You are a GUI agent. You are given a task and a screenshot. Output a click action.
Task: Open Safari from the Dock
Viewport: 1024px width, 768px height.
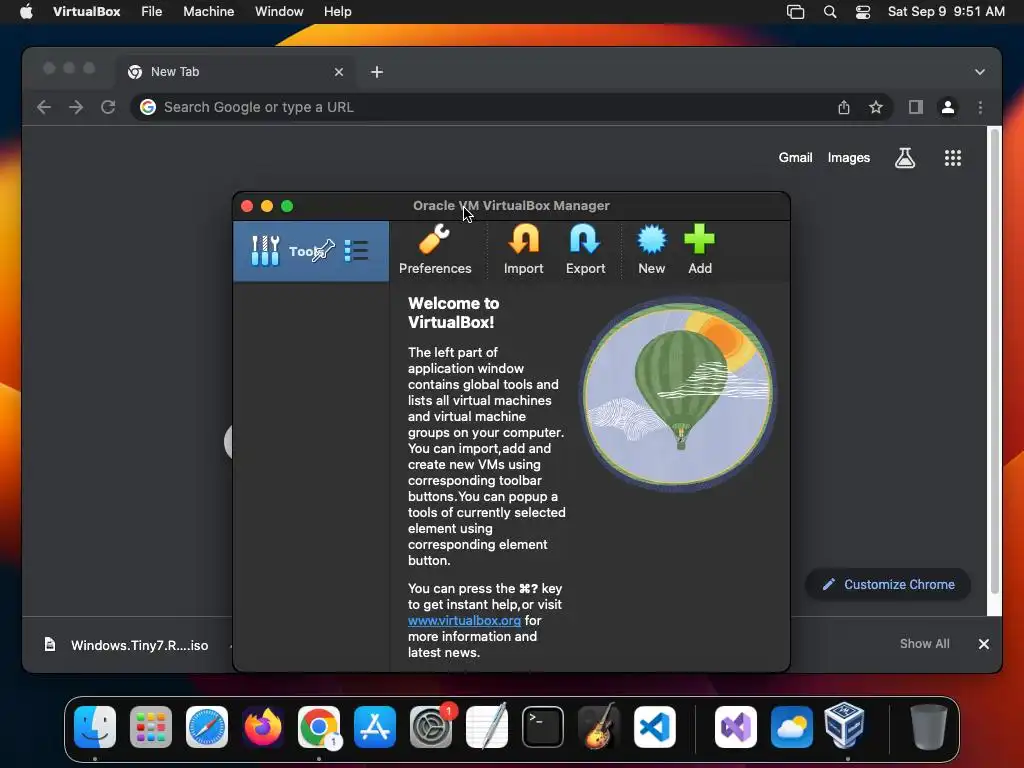click(x=207, y=726)
